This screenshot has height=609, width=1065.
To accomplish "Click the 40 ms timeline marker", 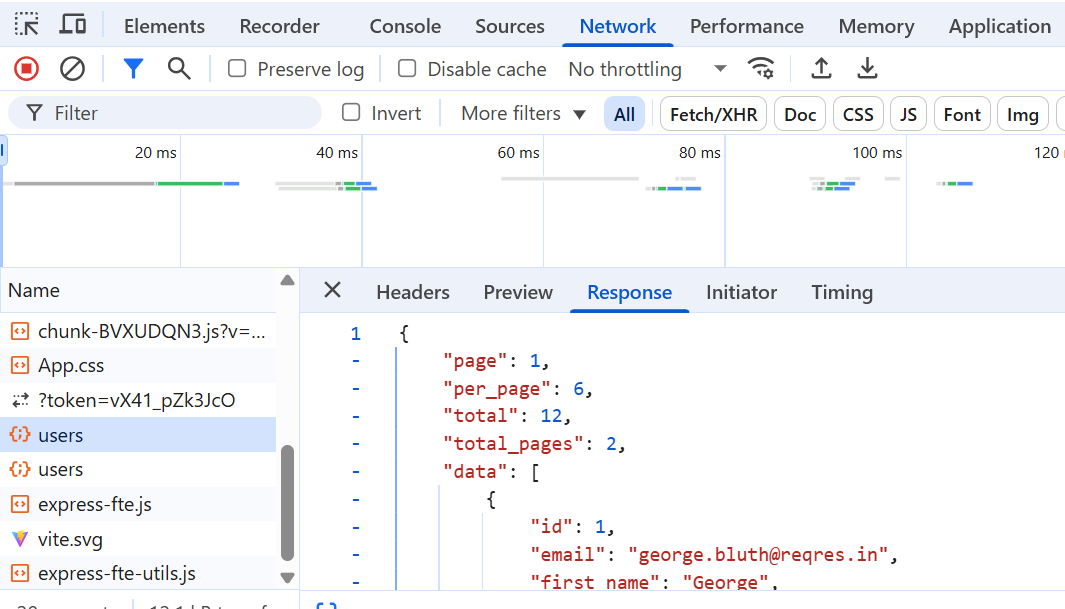I will tap(337, 153).
